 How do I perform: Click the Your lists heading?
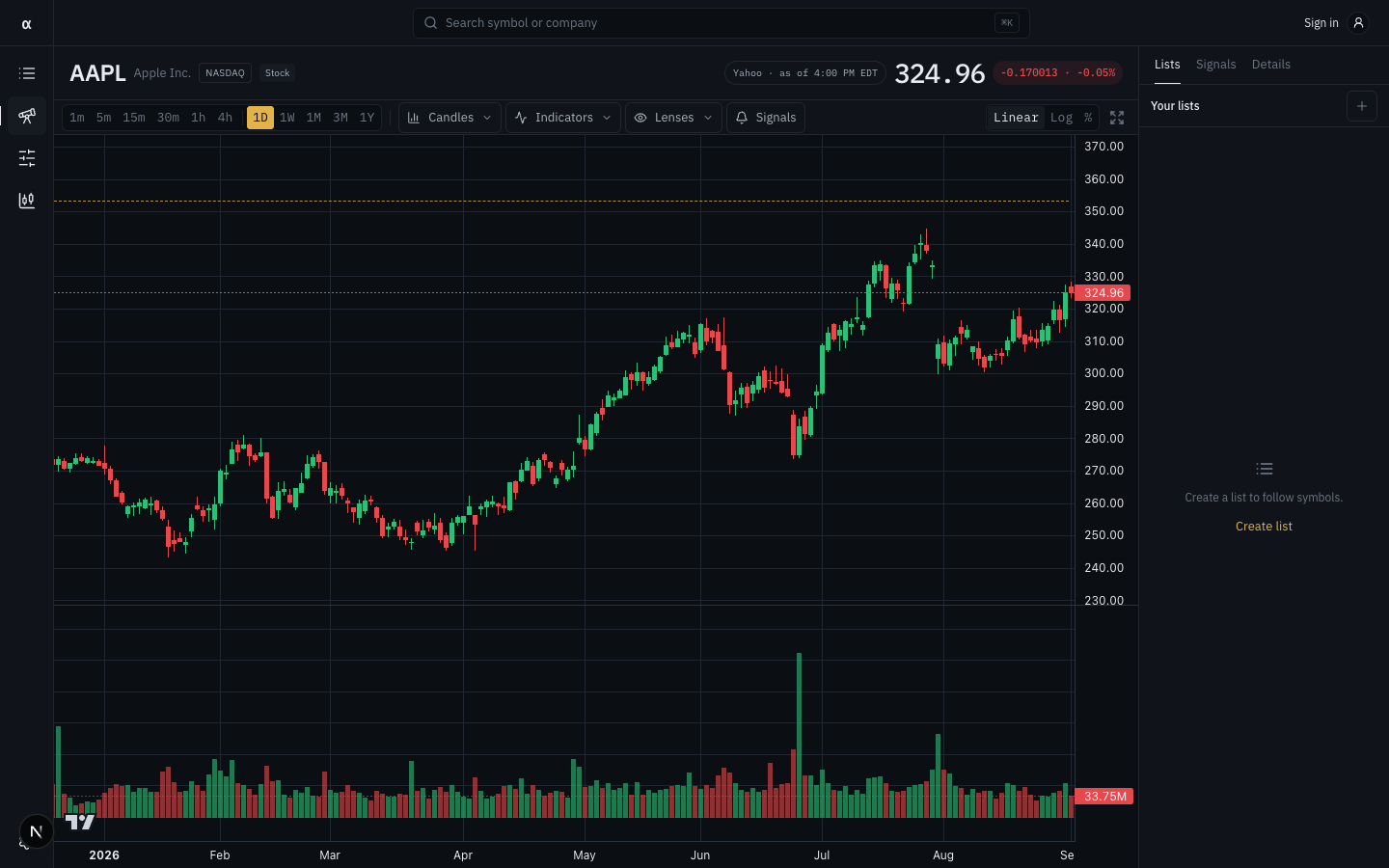pyautogui.click(x=1175, y=106)
